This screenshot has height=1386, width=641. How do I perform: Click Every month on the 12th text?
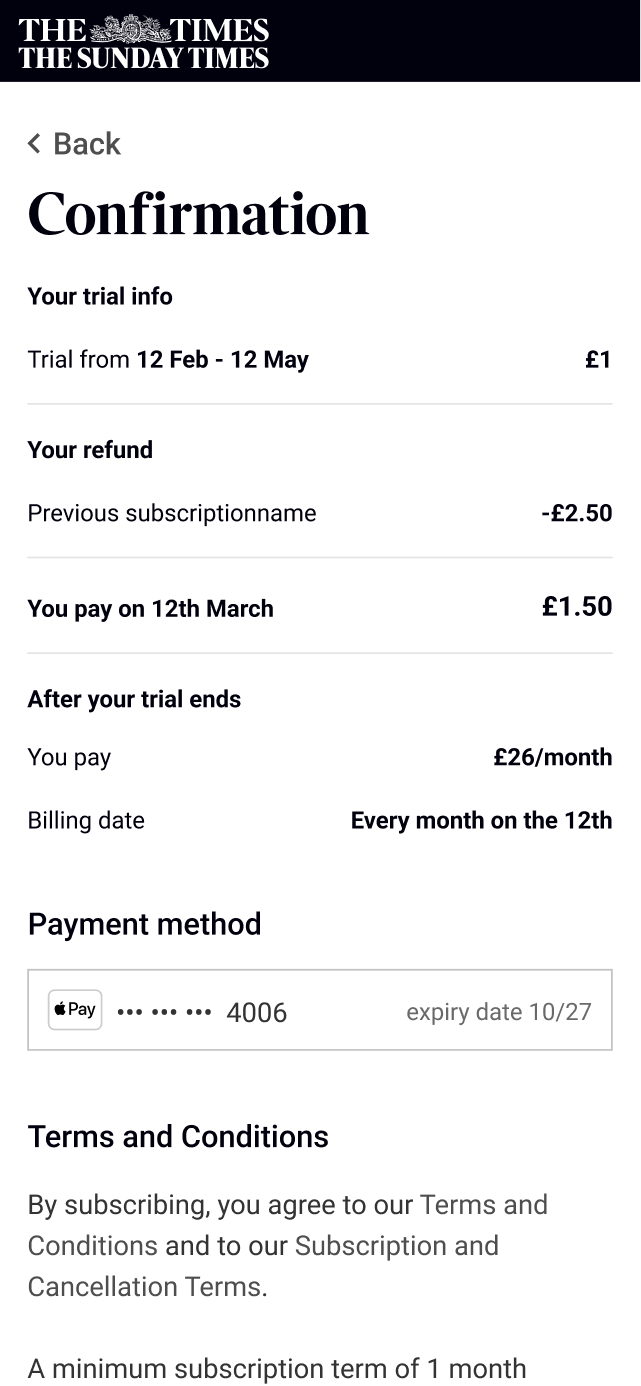point(481,821)
